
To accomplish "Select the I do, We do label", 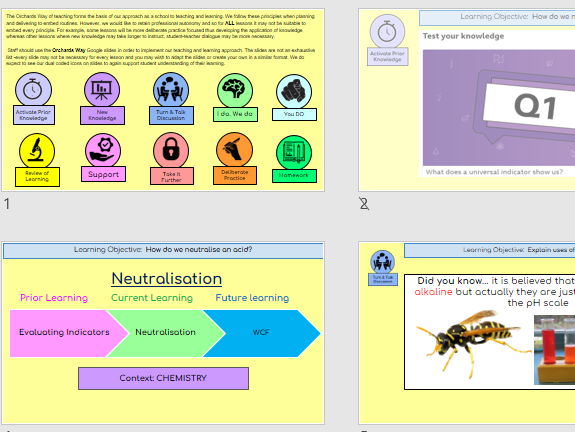I will click(x=235, y=114).
